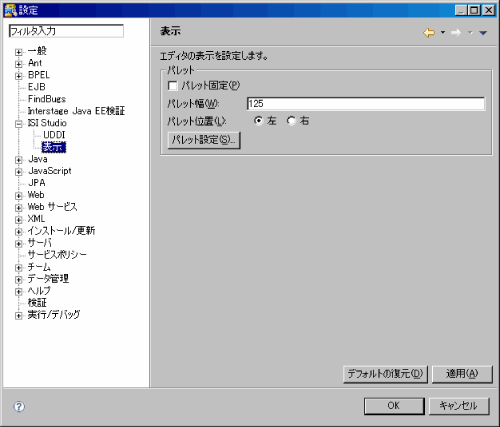Expand the ヘルプ tree node
The height and width of the screenshot is (427, 500).
[19, 292]
